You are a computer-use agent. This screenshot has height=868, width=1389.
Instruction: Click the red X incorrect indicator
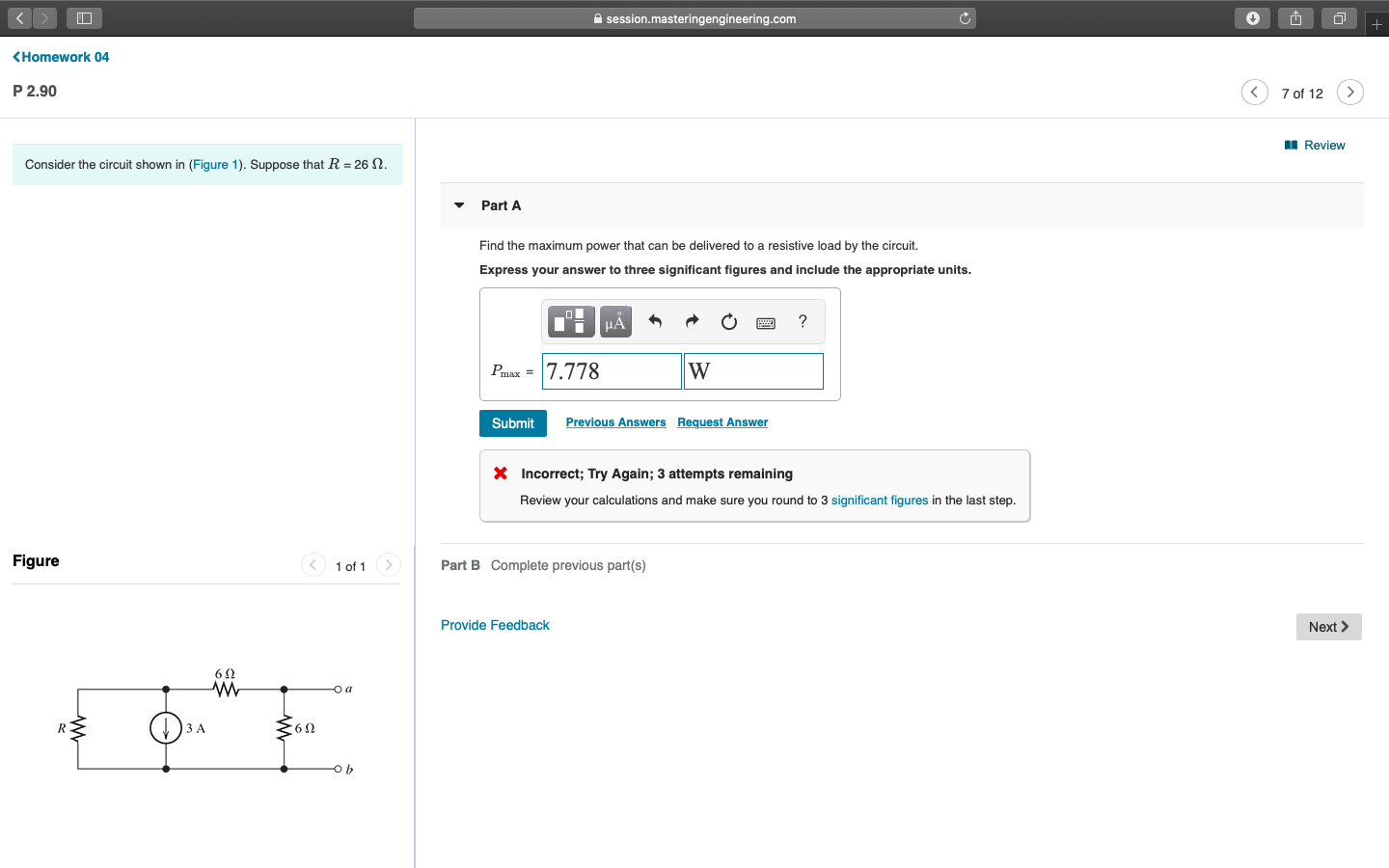pos(500,474)
